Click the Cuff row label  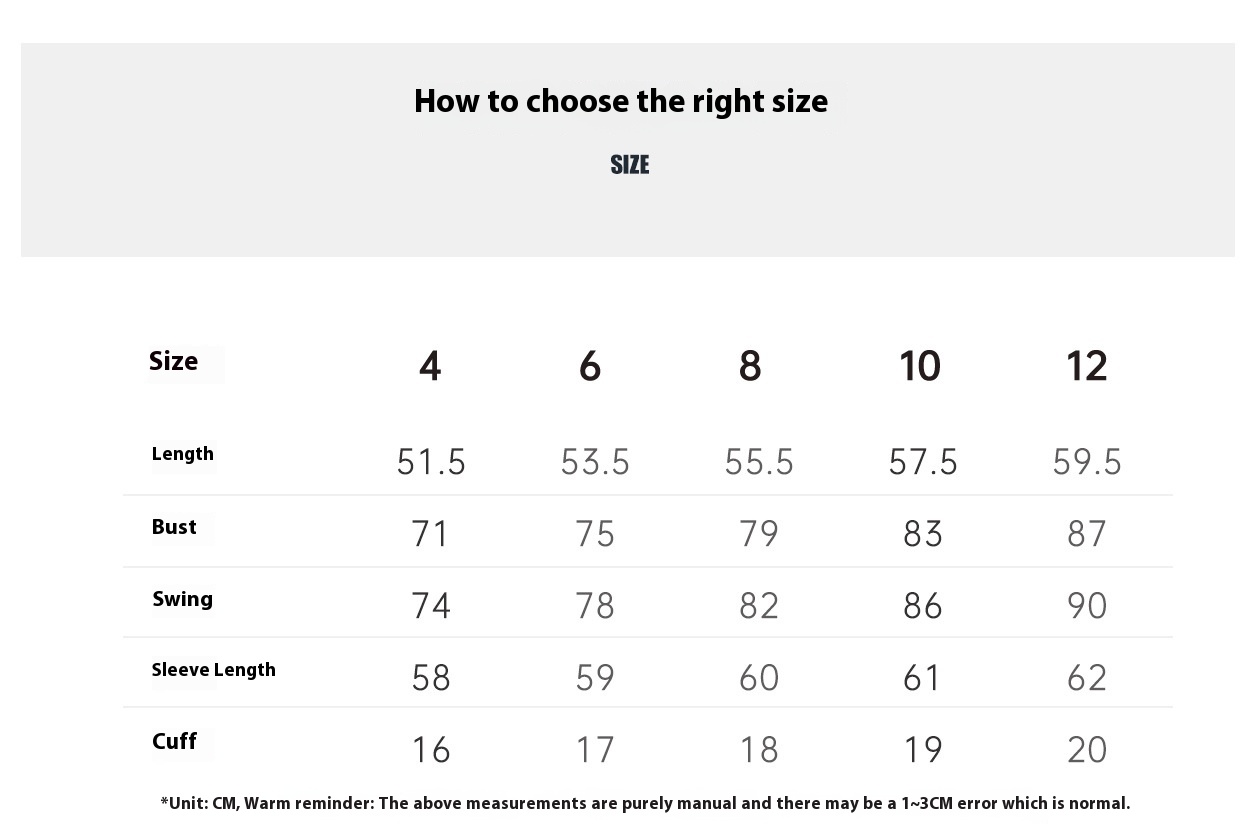click(x=174, y=741)
